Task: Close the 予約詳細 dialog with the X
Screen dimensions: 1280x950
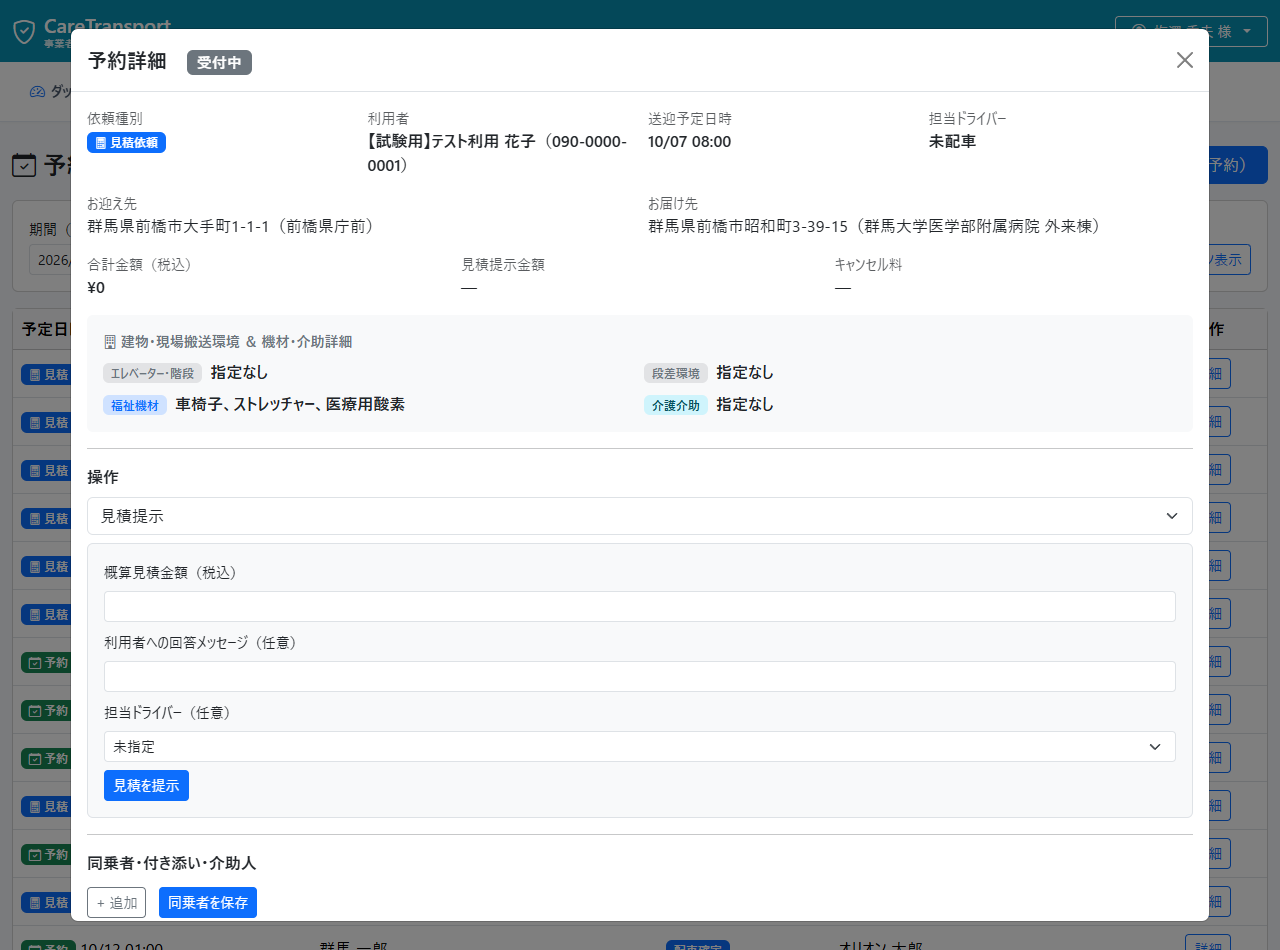Action: coord(1185,60)
